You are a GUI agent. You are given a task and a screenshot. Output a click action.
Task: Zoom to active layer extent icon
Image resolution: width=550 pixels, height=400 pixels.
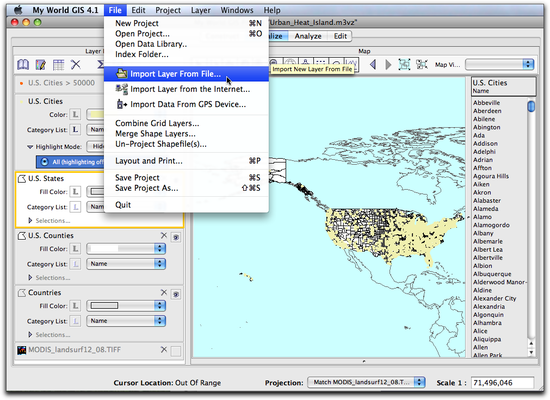tap(422, 64)
